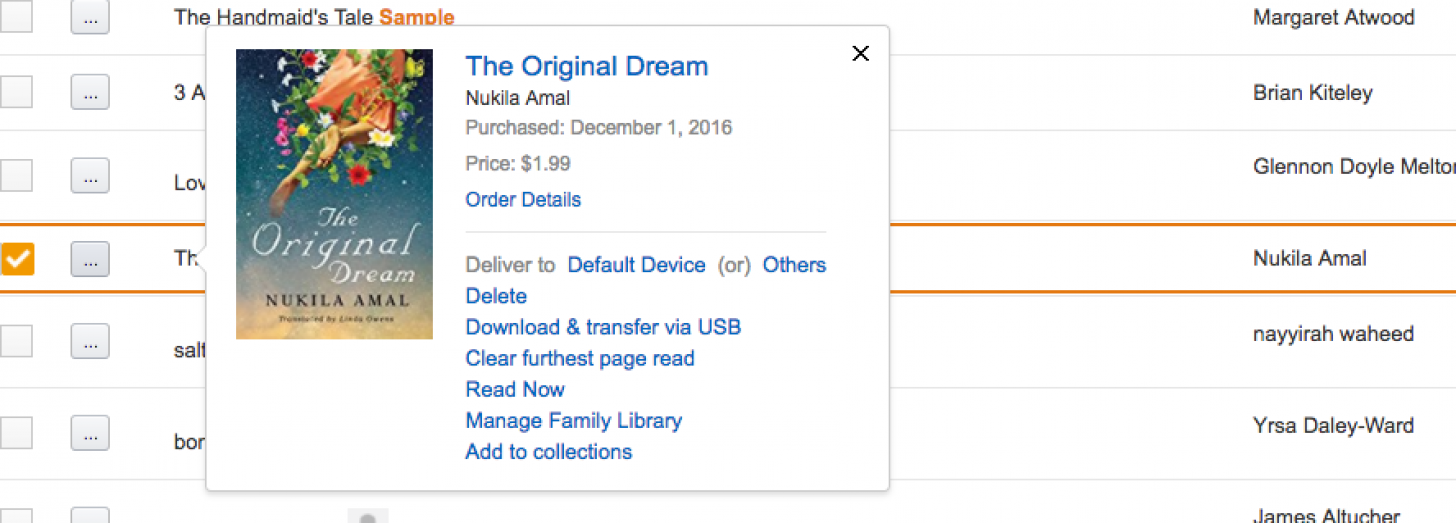This screenshot has height=523, width=1456.
Task: Deliver the book to Default Device
Action: tap(636, 265)
